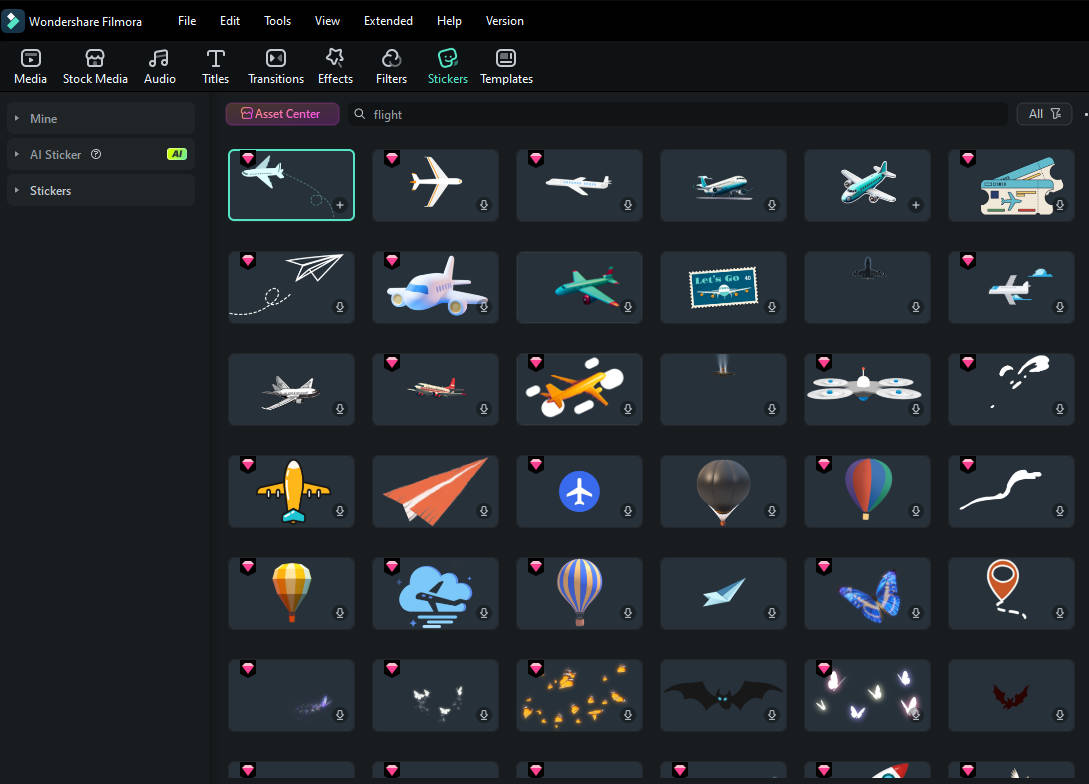The image size is (1089, 784).
Task: Select the airplane with blue cloud thumbnail
Action: (x=1011, y=287)
